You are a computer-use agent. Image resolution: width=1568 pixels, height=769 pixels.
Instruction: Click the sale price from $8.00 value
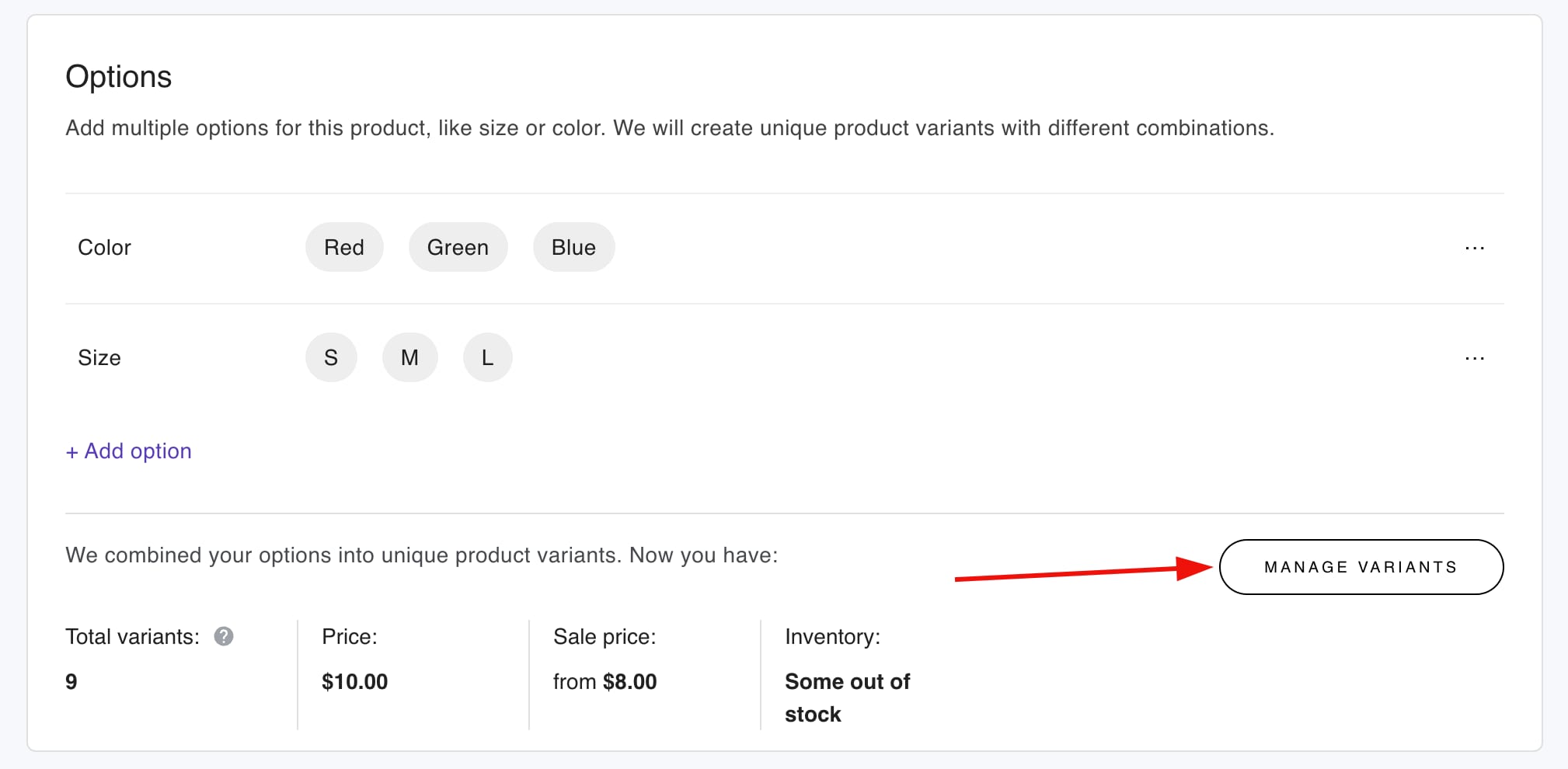coord(605,682)
